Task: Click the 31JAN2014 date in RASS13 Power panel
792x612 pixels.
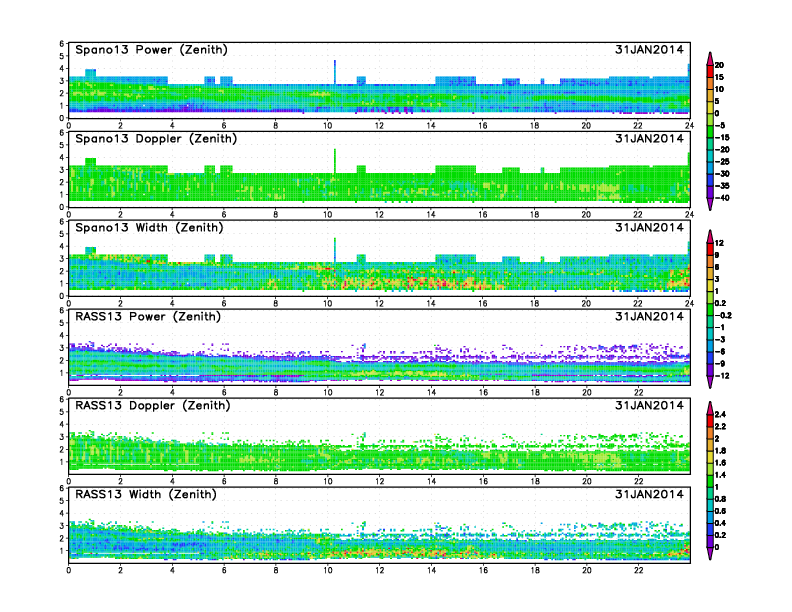Action: tap(649, 316)
